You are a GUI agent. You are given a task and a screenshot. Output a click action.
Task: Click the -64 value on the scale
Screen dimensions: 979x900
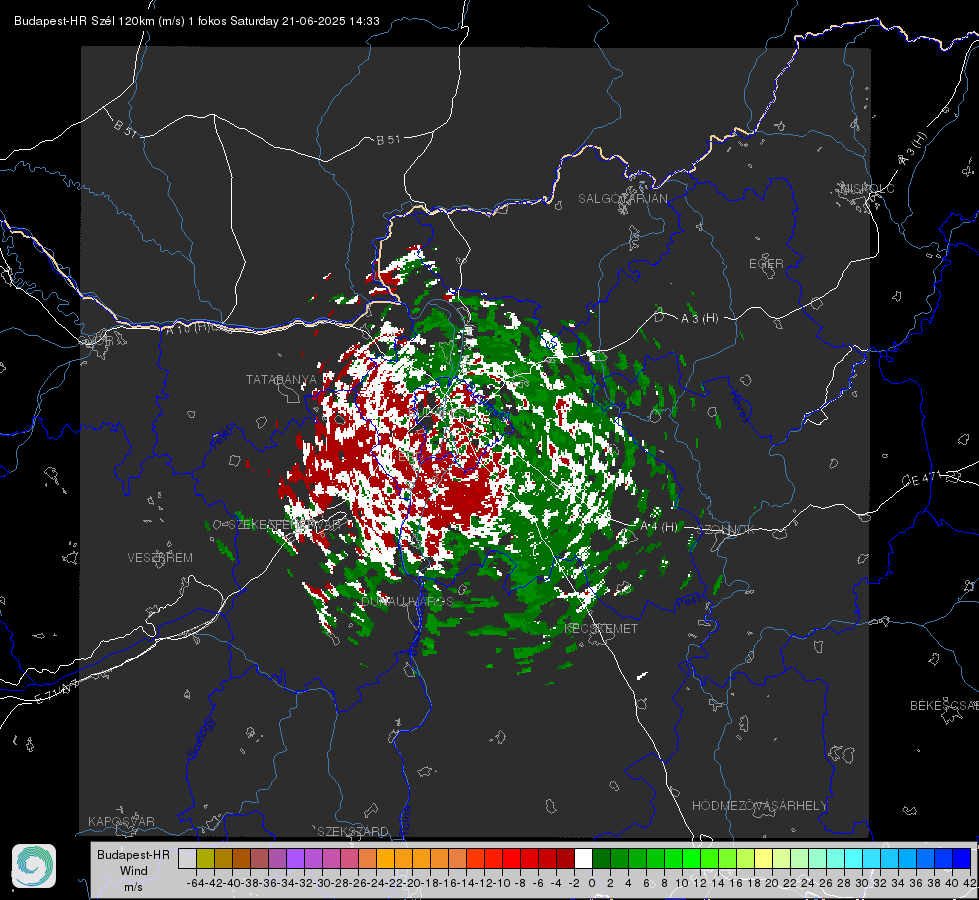196,883
